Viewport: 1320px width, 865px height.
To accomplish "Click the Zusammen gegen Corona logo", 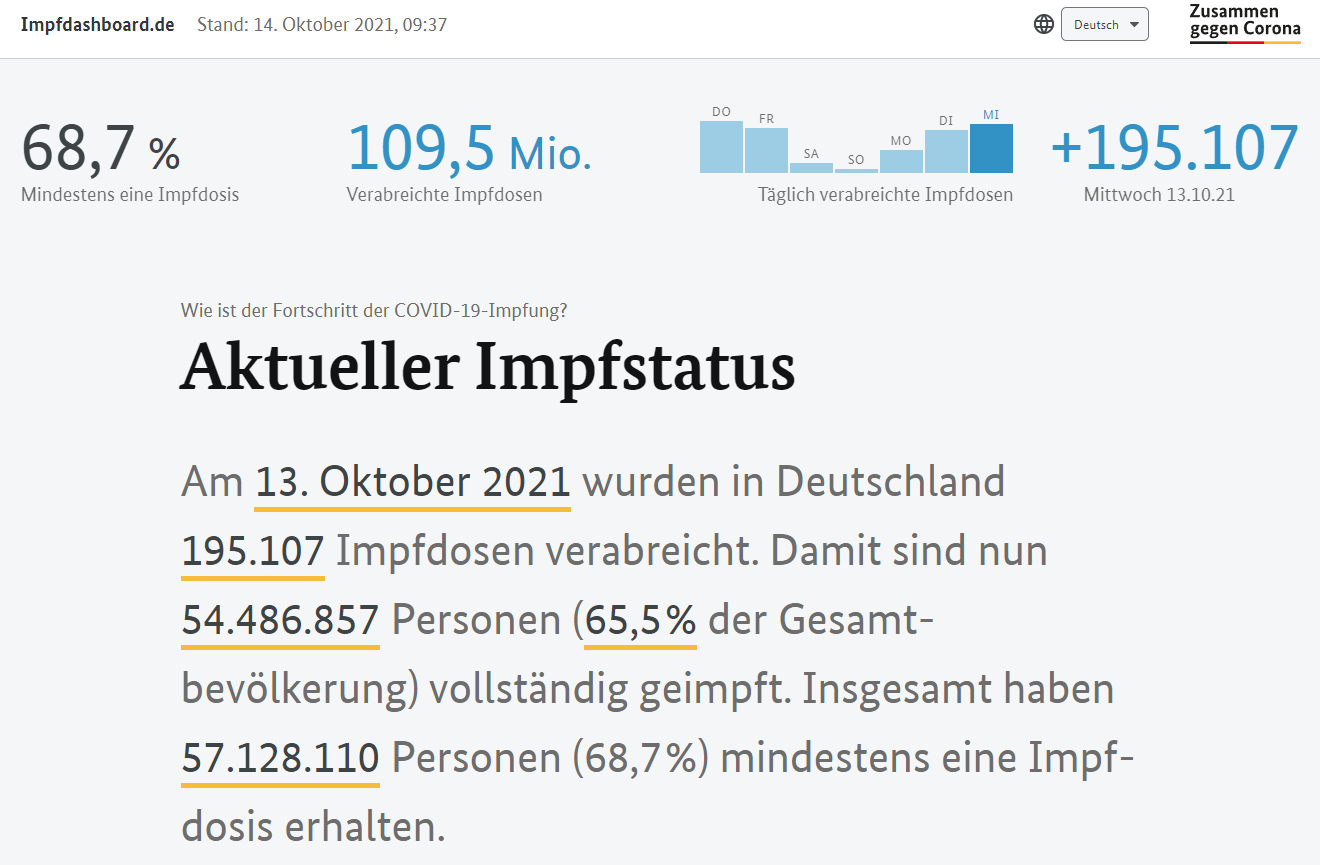I will point(1244,22).
